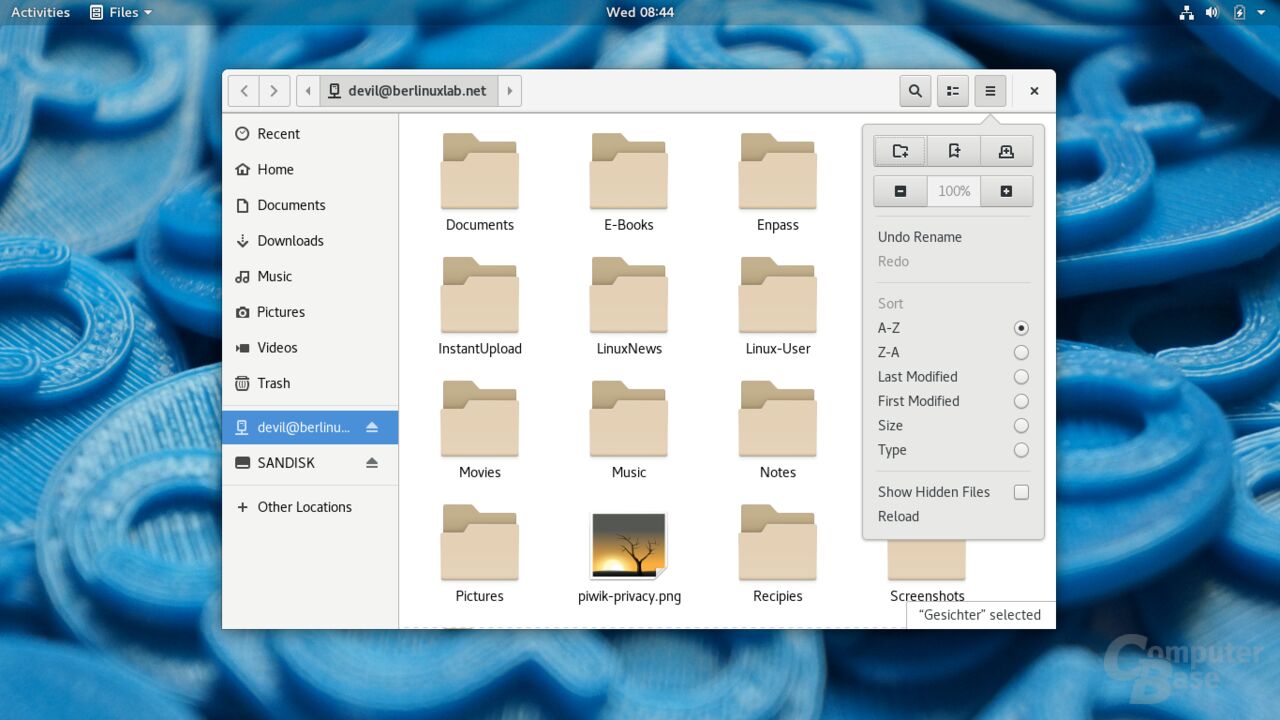Viewport: 1280px width, 720px height.
Task: Open the search button in Files header
Action: click(915, 91)
